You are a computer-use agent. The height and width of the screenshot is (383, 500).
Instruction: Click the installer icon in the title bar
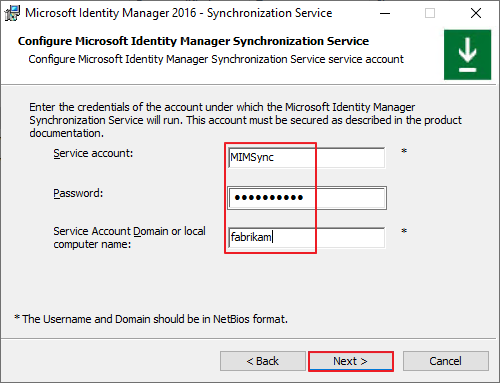12,13
